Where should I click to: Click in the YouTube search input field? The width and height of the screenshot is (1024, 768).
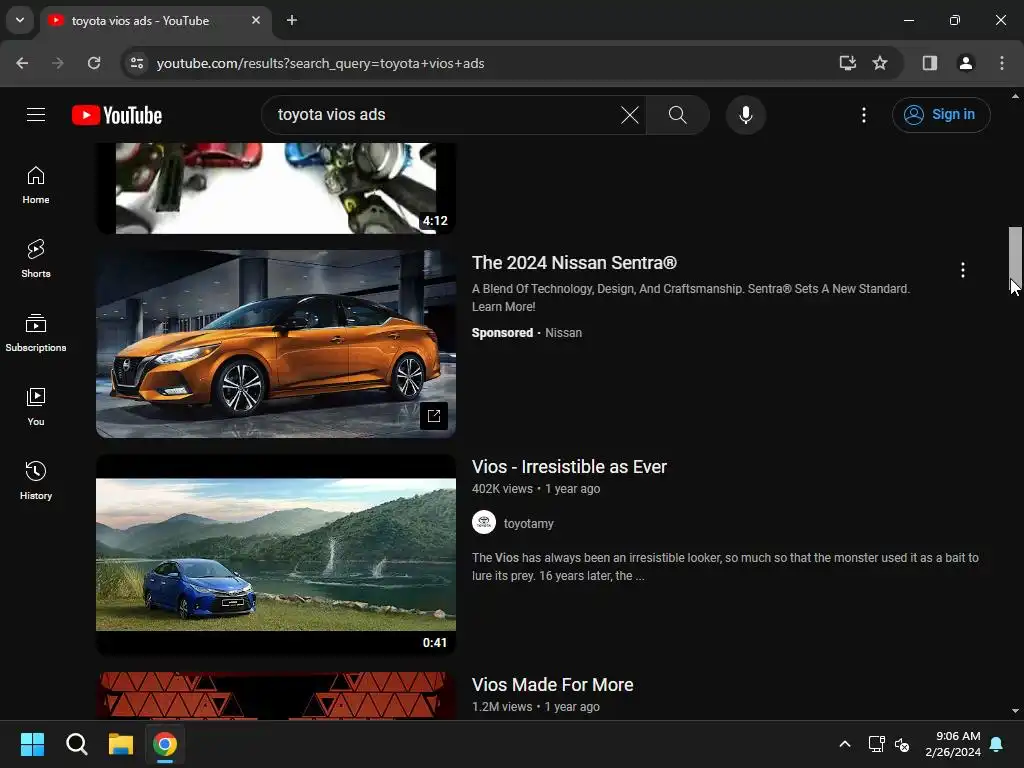(444, 115)
